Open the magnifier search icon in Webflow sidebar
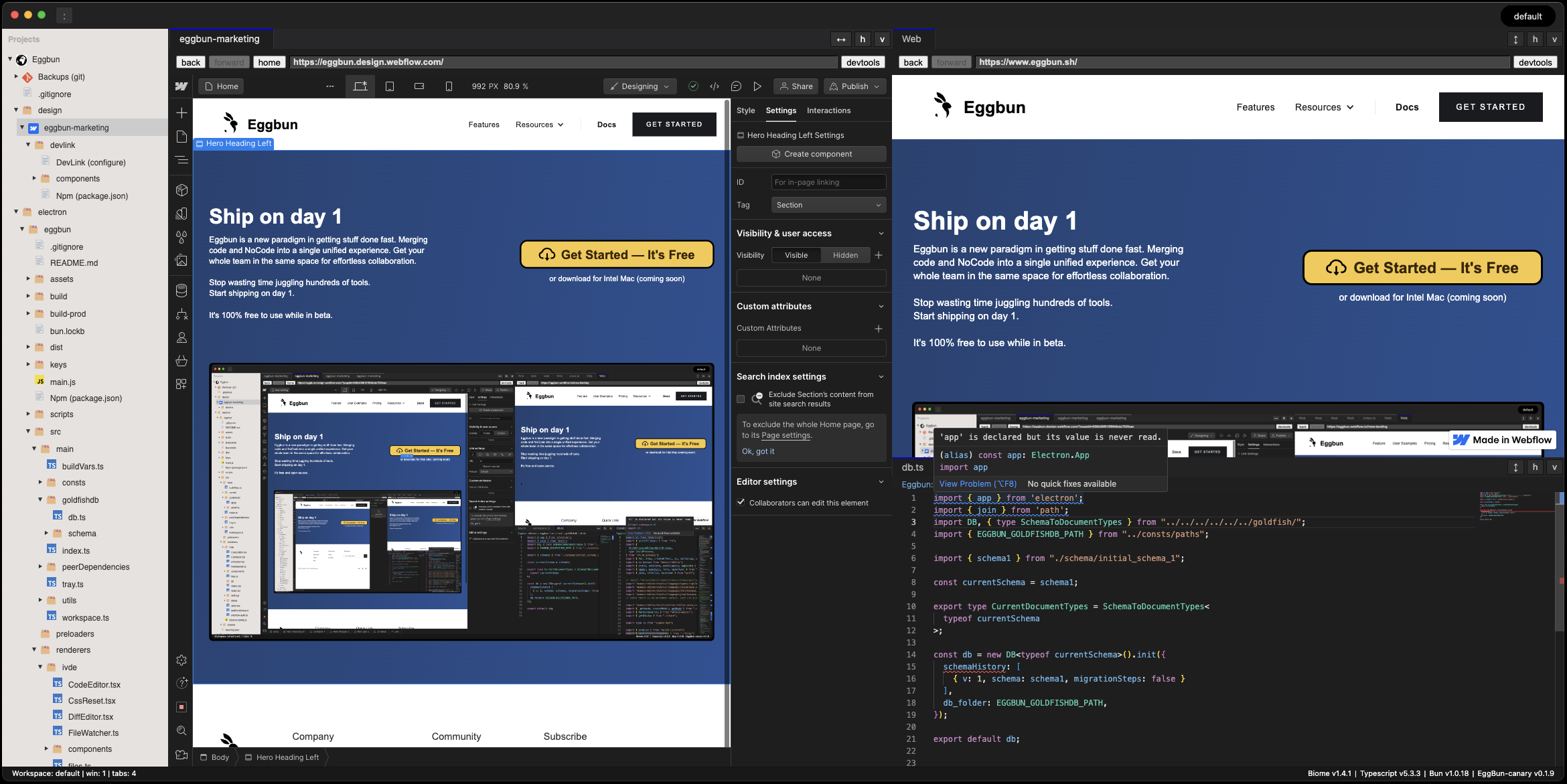Viewport: 1567px width, 784px height. tap(181, 730)
